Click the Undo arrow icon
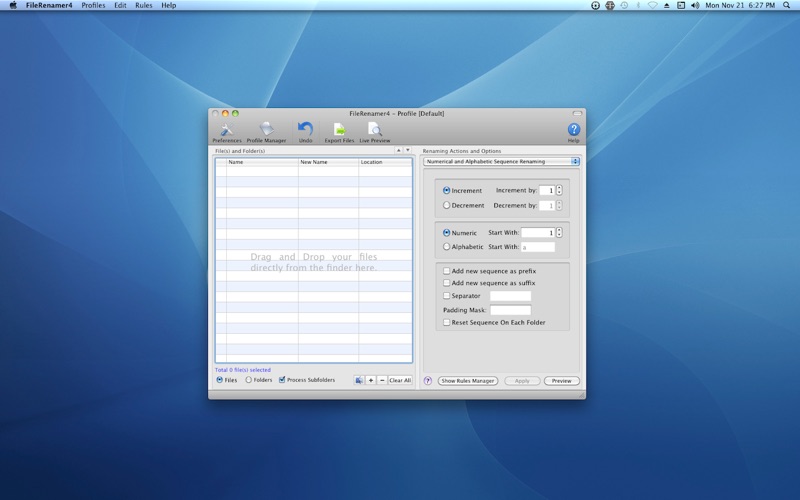The image size is (800, 500). tap(305, 129)
